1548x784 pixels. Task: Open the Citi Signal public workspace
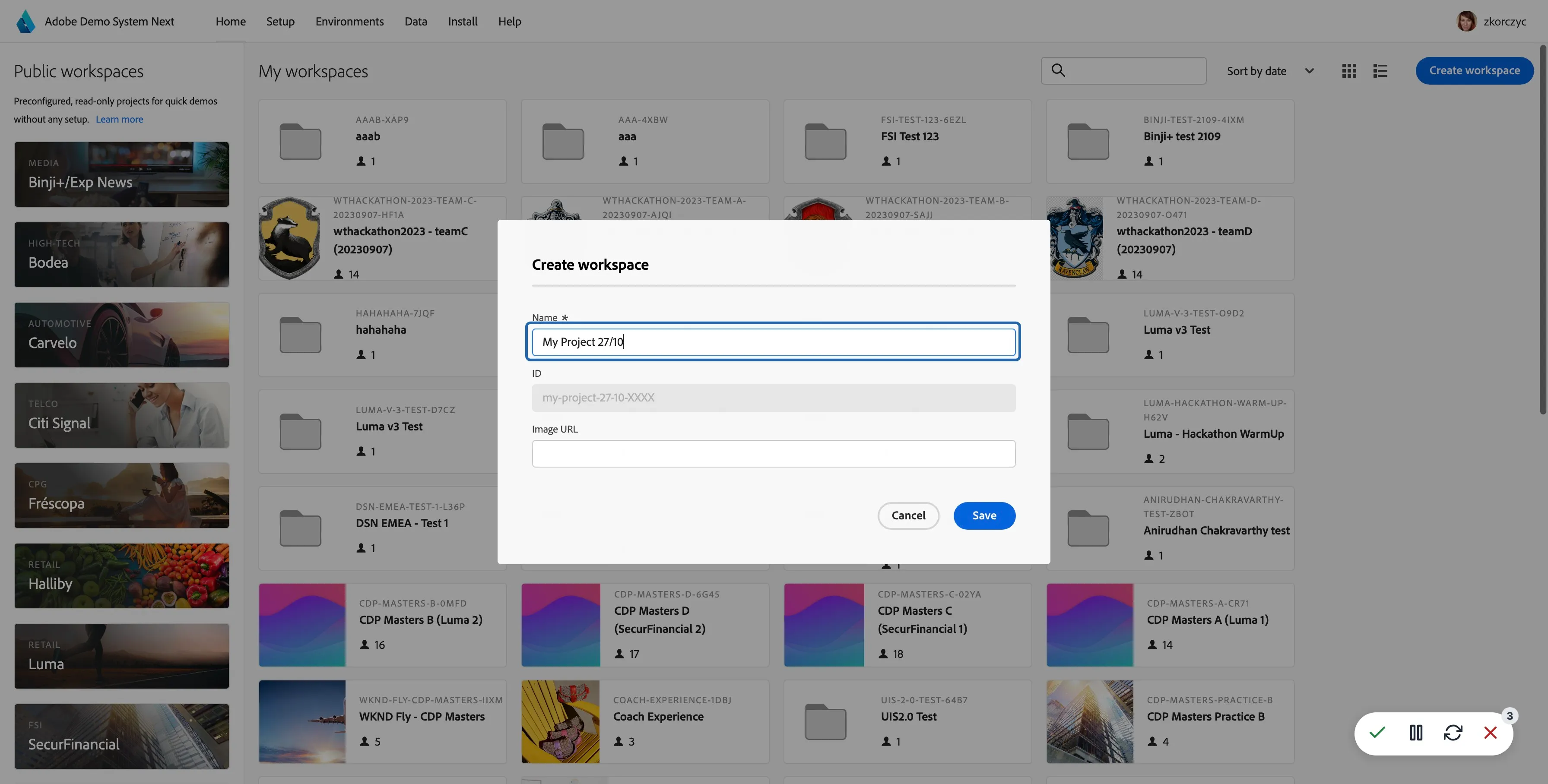[x=122, y=415]
